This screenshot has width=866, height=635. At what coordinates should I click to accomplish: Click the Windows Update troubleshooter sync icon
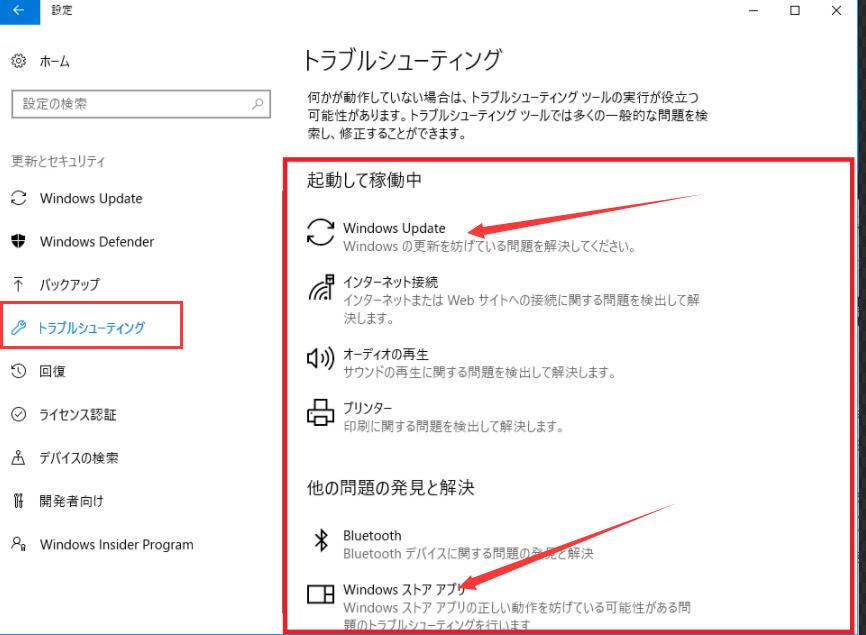[320, 234]
